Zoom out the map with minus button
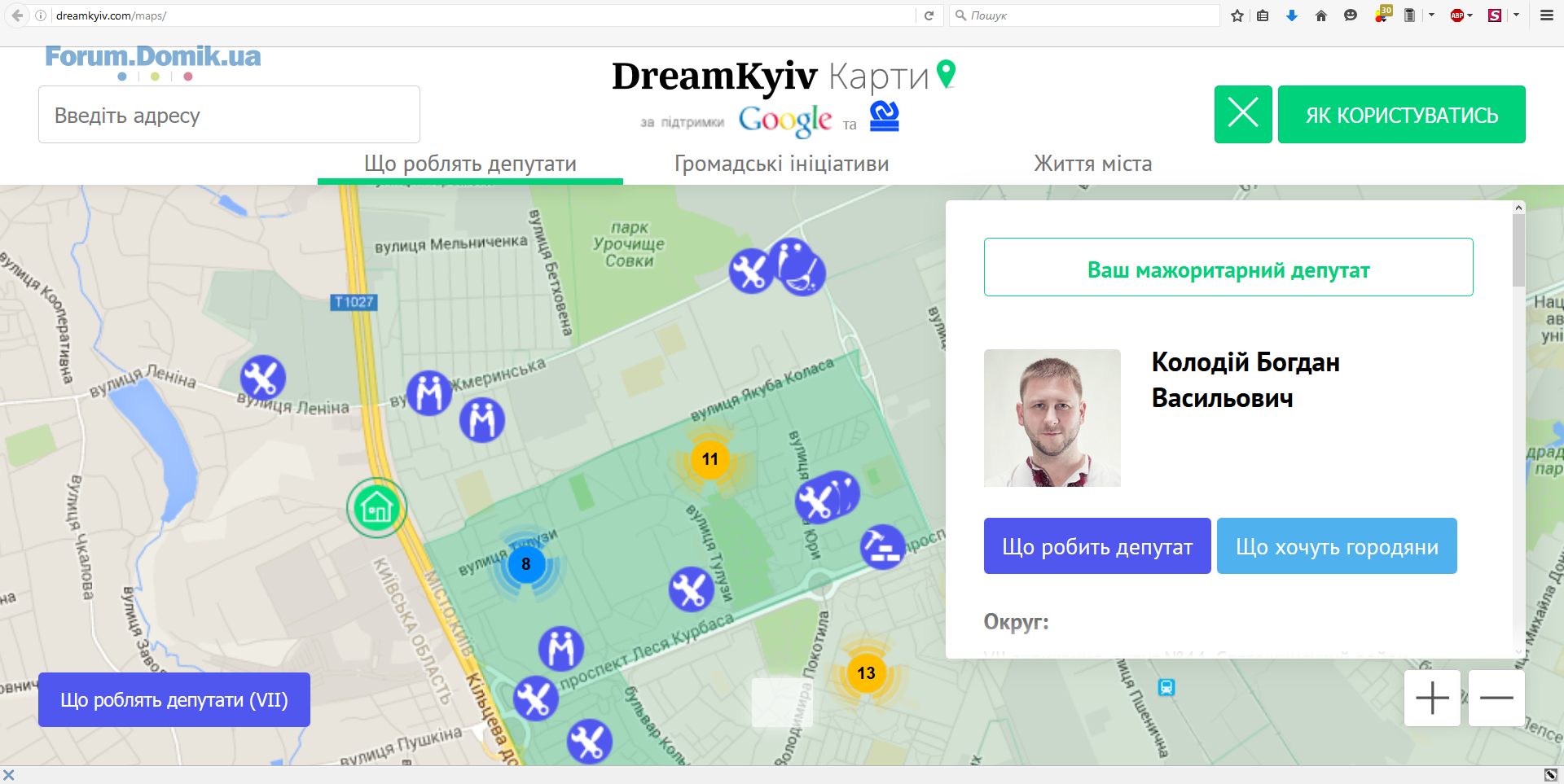The height and width of the screenshot is (784, 1564). click(1496, 698)
